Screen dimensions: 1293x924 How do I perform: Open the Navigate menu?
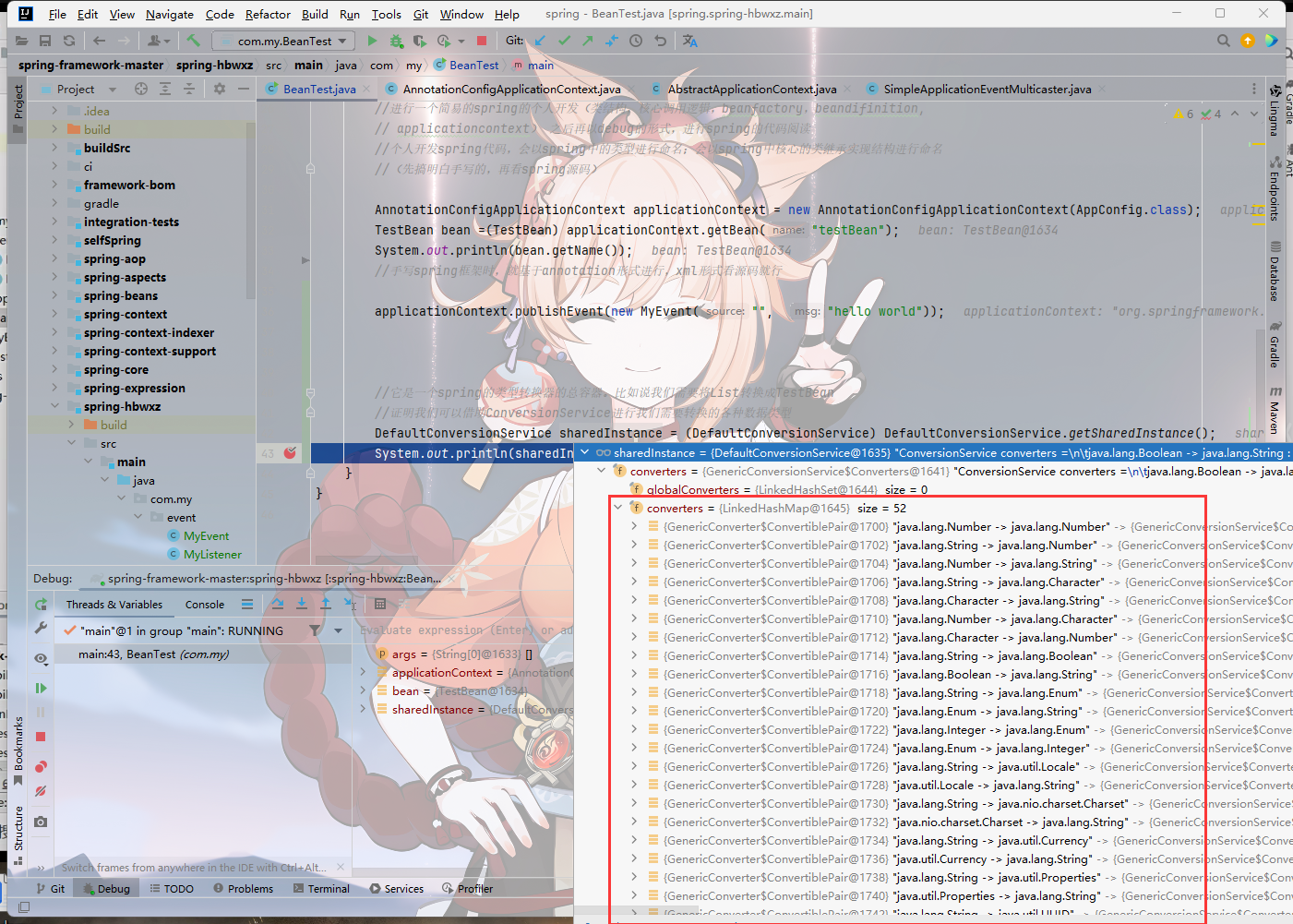pos(170,14)
